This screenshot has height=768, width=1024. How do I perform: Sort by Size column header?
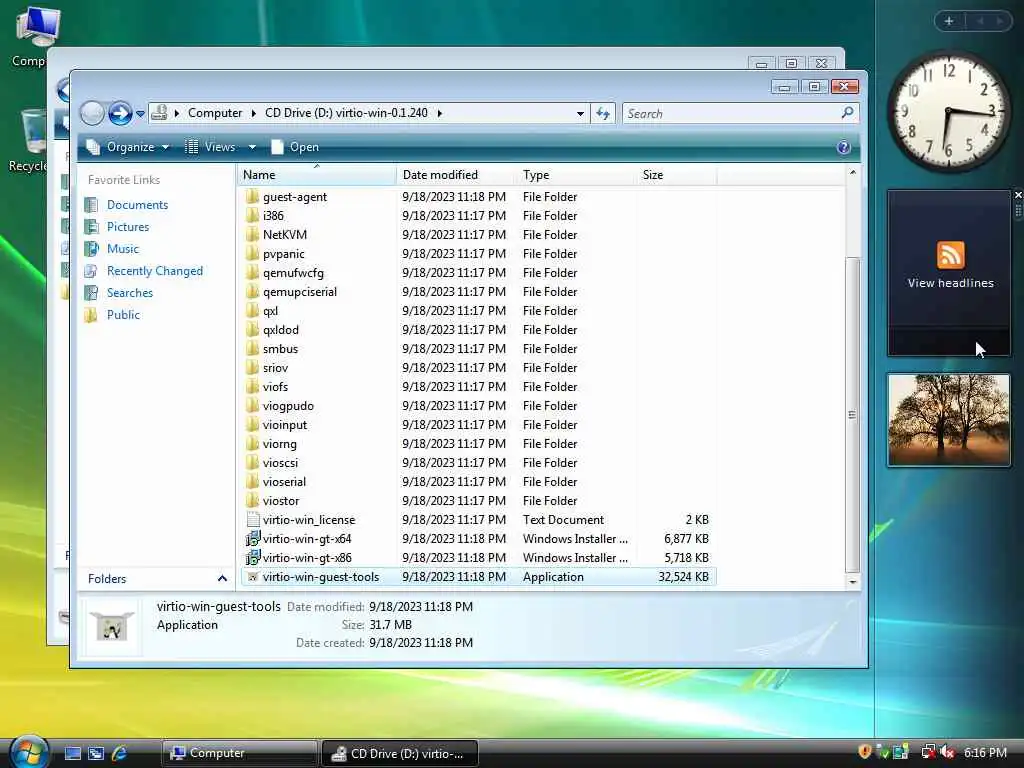click(677, 175)
